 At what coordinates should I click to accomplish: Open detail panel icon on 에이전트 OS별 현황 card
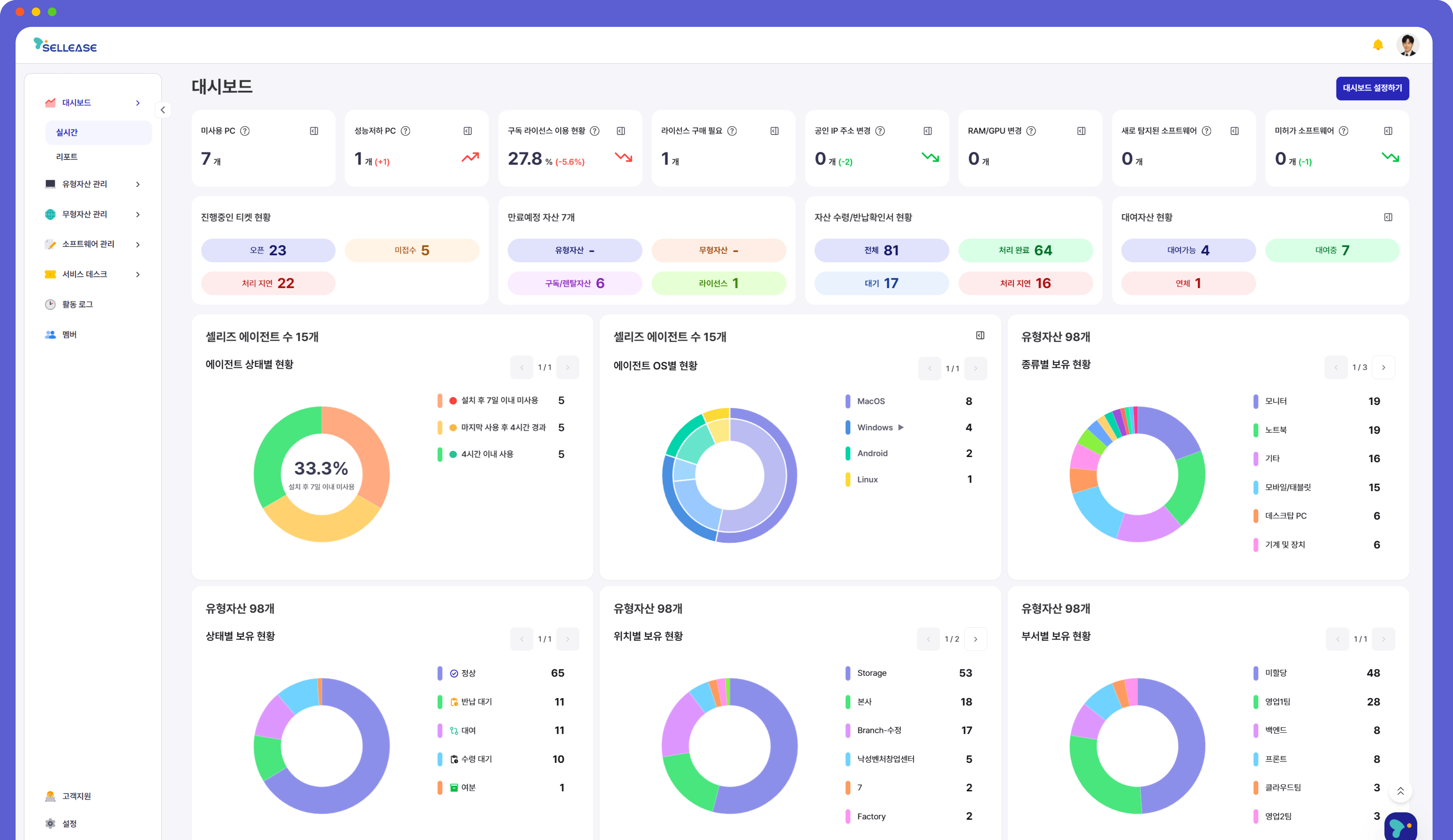pyautogui.click(x=980, y=336)
